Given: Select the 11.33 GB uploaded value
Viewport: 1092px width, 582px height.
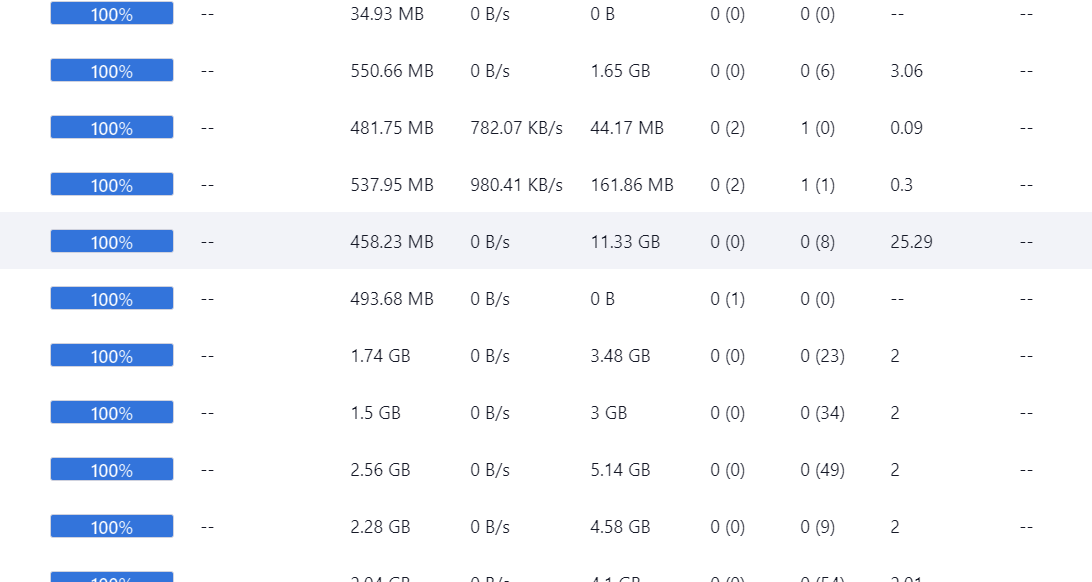Looking at the screenshot, I should coord(625,242).
